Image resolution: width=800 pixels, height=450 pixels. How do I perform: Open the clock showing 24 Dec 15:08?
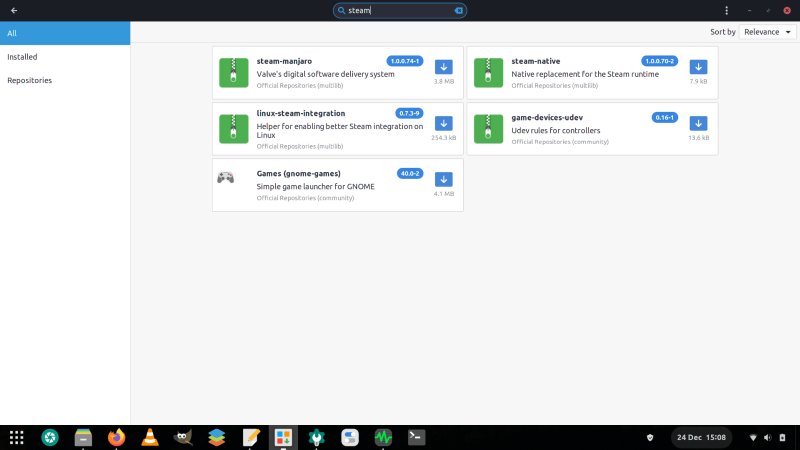(x=701, y=437)
